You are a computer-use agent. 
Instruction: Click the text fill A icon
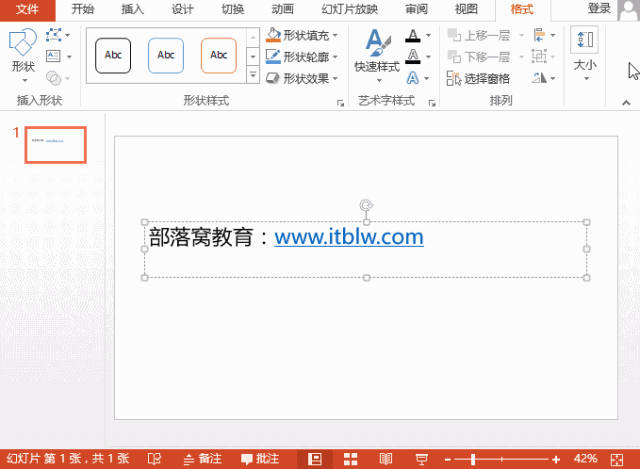click(413, 36)
